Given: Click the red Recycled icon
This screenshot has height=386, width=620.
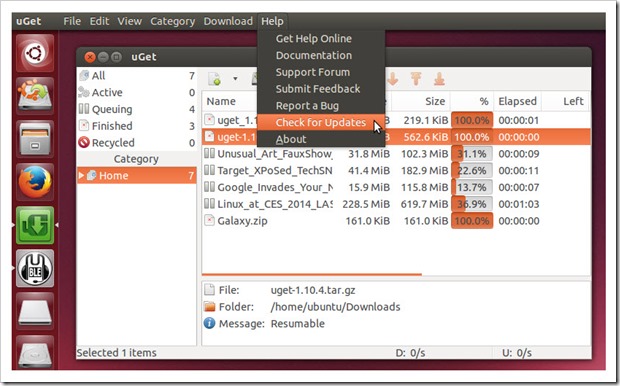Looking at the screenshot, I should coord(84,142).
